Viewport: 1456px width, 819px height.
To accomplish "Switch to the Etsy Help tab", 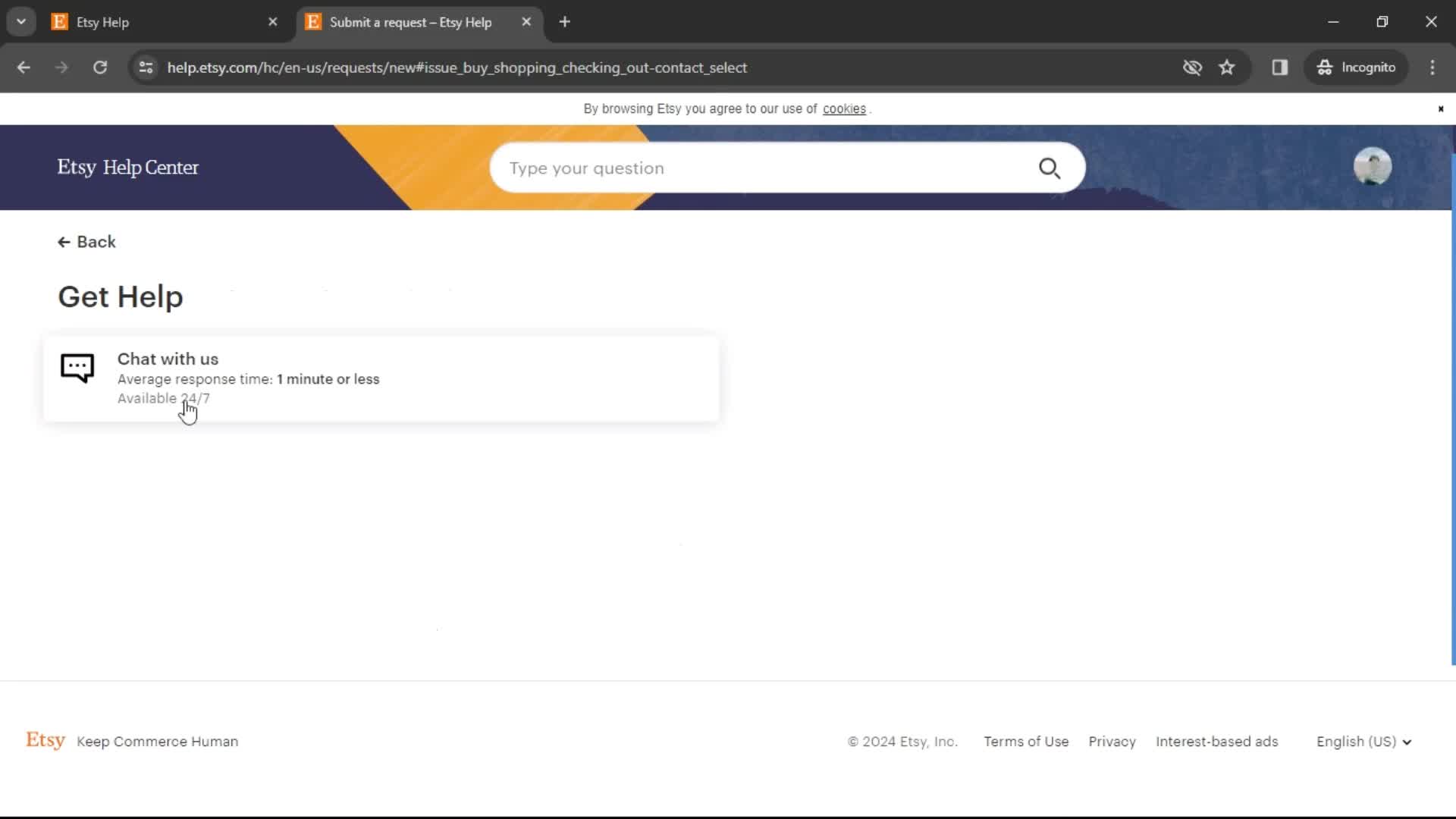I will [167, 22].
